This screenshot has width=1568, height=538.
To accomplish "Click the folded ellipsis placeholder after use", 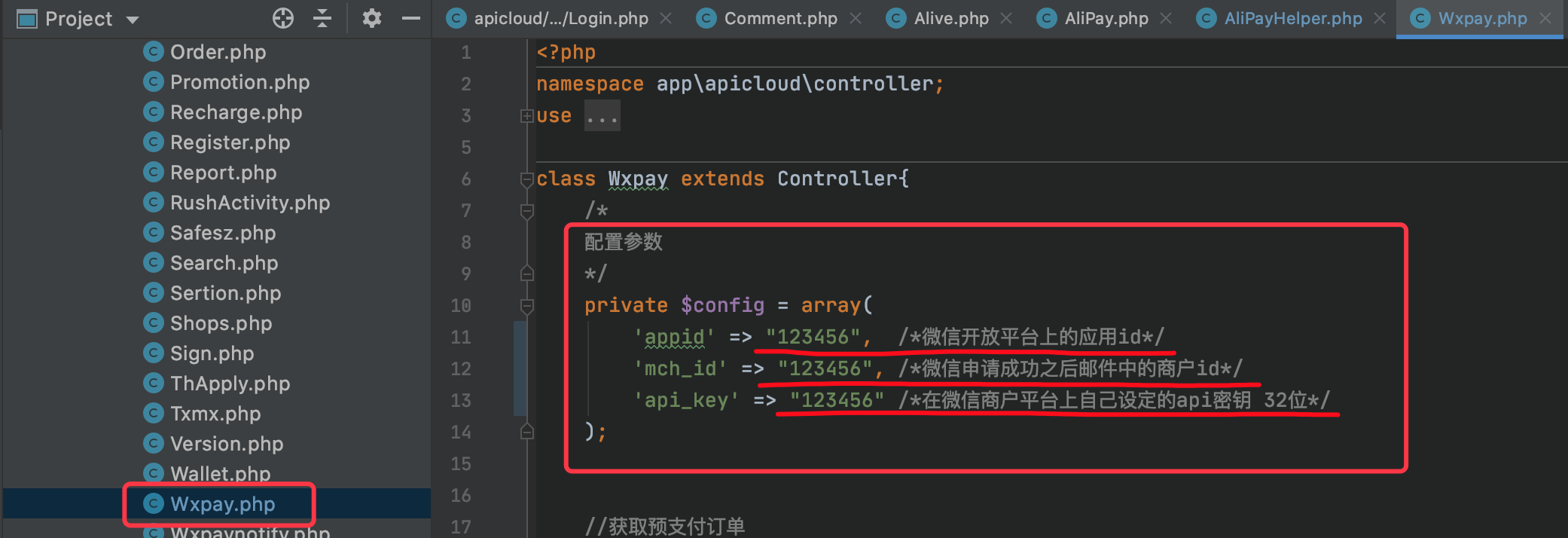I will pos(602,116).
